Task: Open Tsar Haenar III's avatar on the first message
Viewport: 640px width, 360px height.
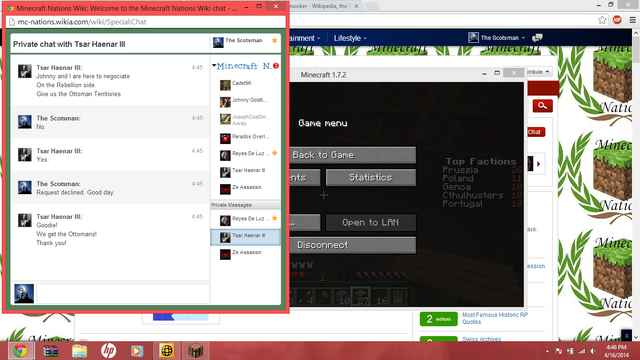Action: point(24,71)
